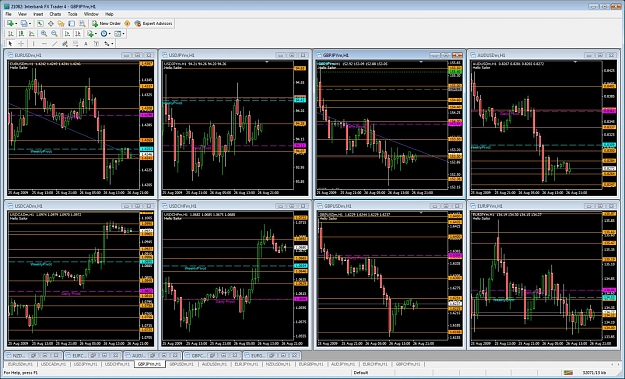625x379 pixels.
Task: Toggle chart Auto Scroll
Action: point(67,33)
